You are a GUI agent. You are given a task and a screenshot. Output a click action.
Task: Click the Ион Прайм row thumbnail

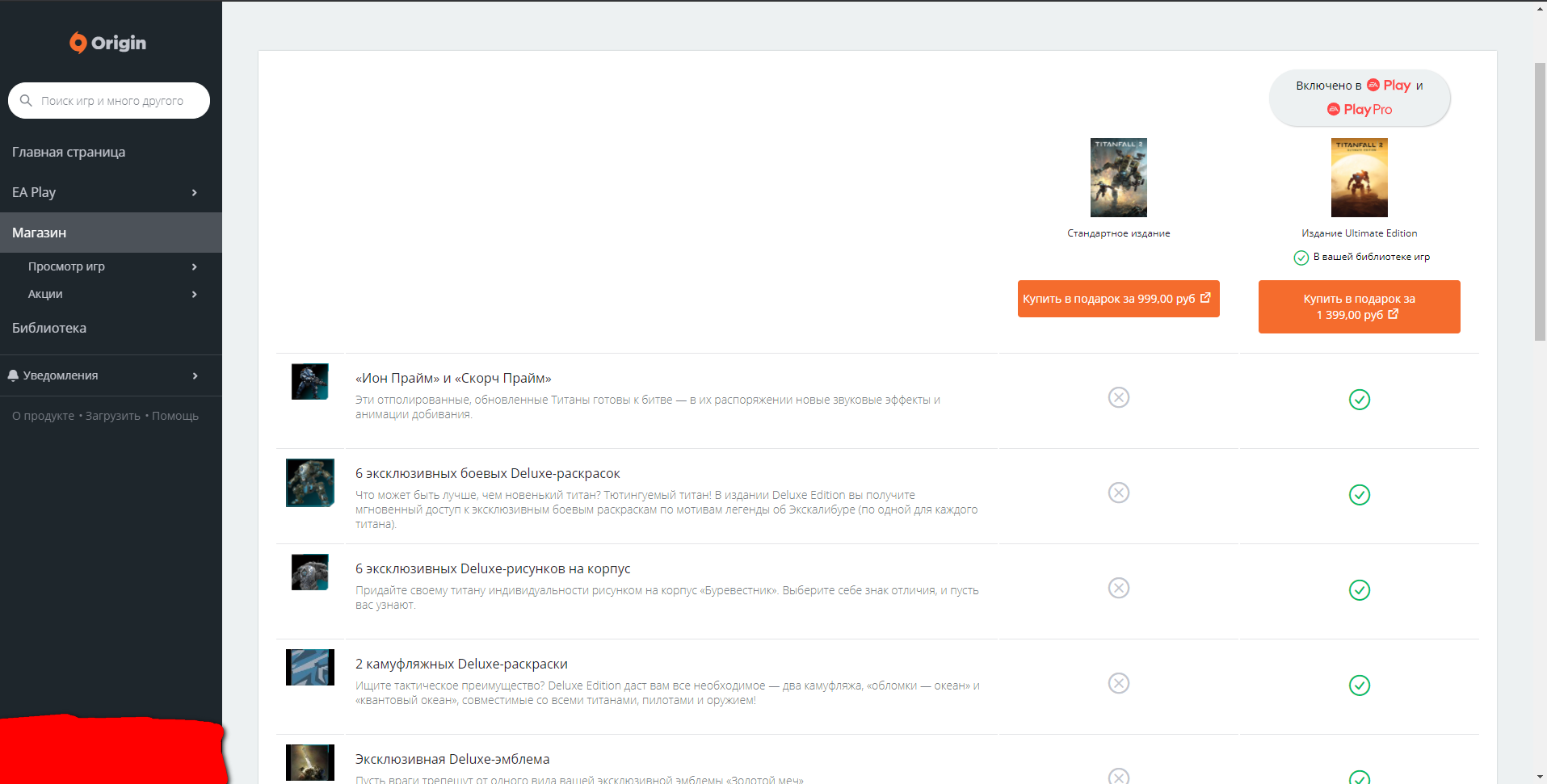(x=310, y=381)
